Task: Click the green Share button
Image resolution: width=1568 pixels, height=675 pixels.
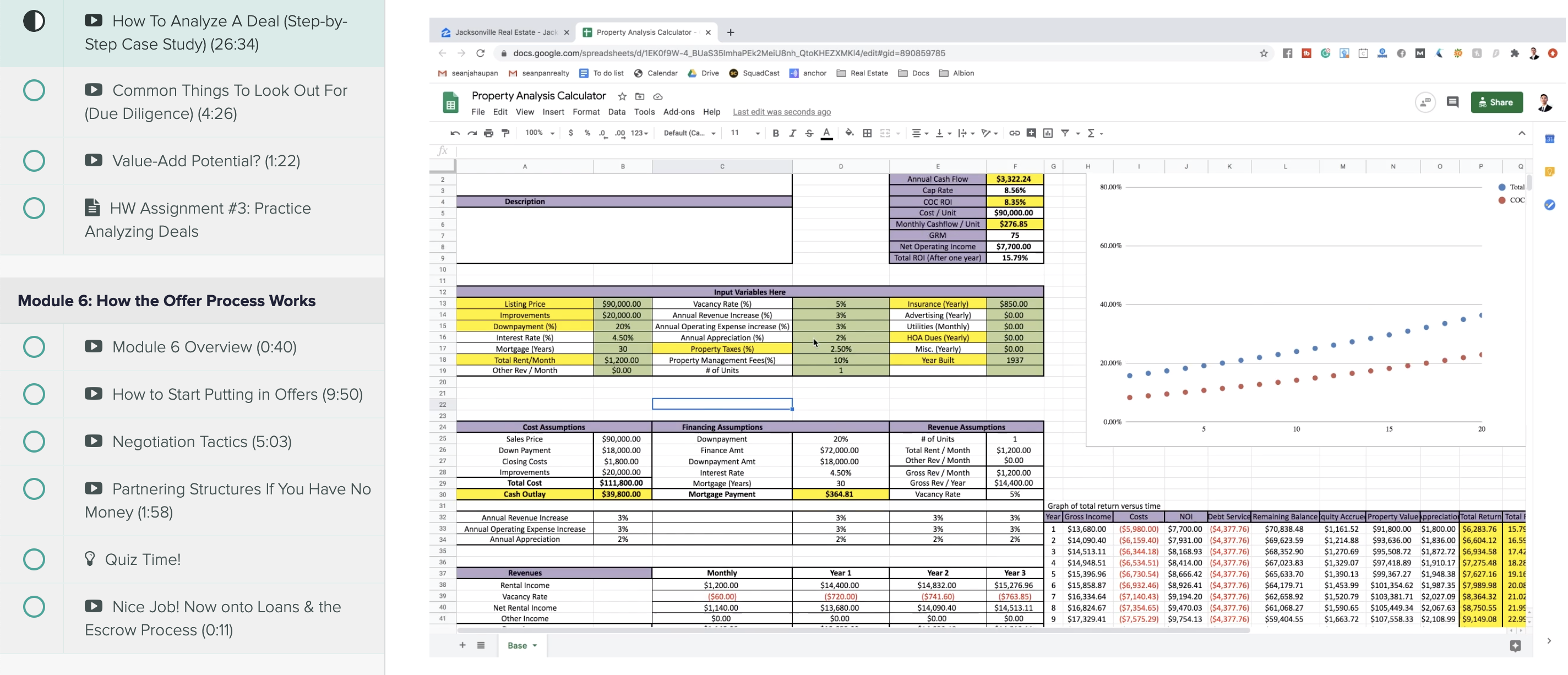Action: point(1497,102)
